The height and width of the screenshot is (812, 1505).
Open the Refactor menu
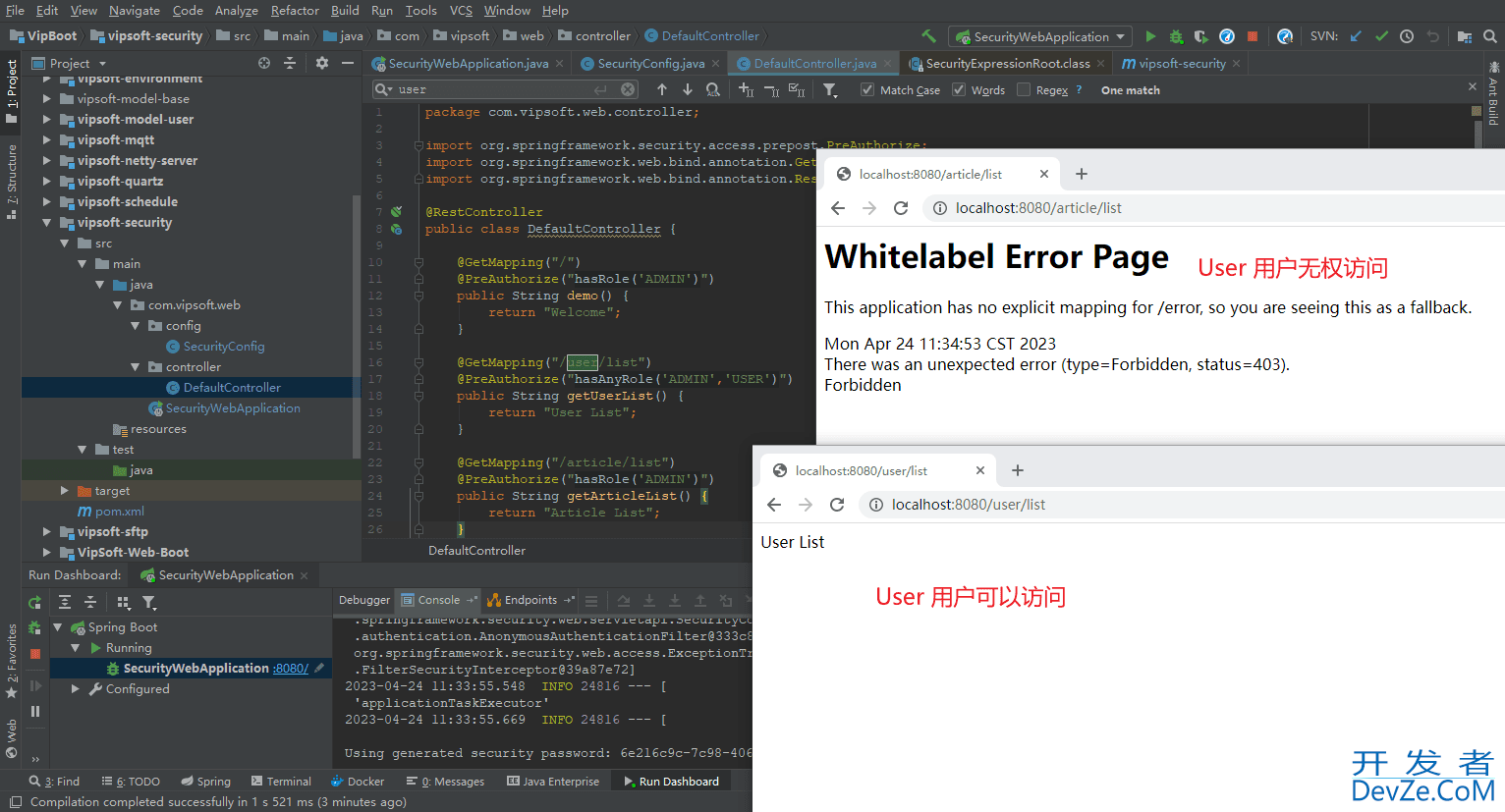(295, 11)
